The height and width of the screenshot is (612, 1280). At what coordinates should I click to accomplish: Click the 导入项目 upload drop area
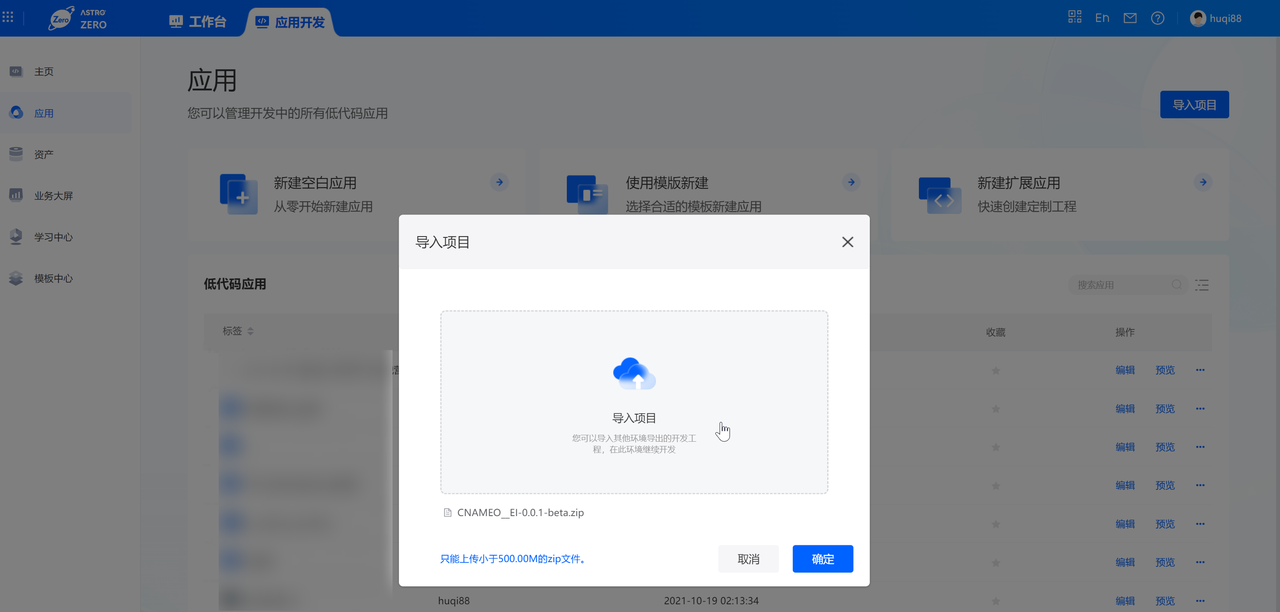pos(634,402)
